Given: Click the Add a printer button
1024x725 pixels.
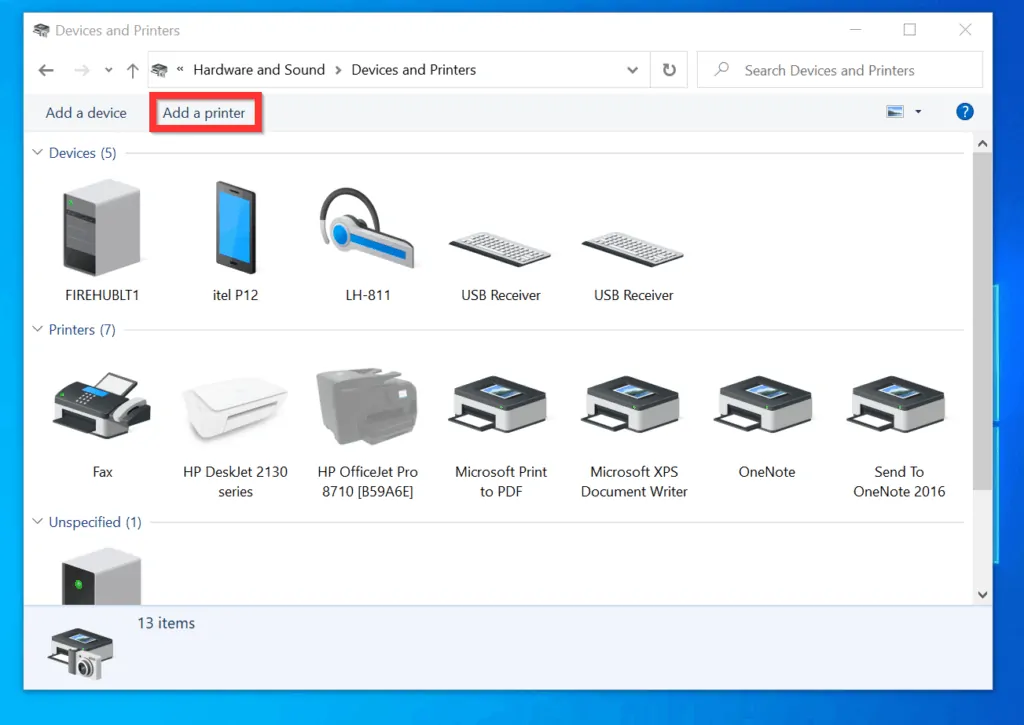Looking at the screenshot, I should [205, 113].
